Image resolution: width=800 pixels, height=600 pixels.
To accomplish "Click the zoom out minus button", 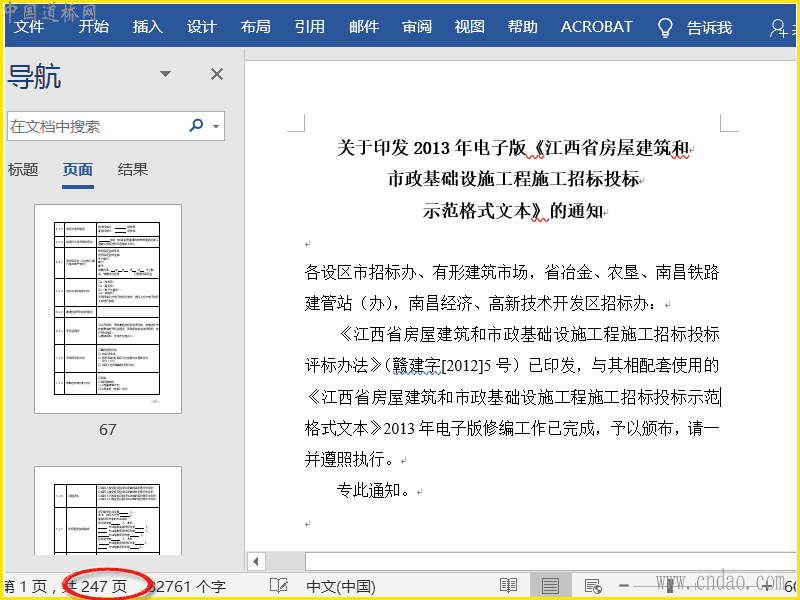I will 623,586.
